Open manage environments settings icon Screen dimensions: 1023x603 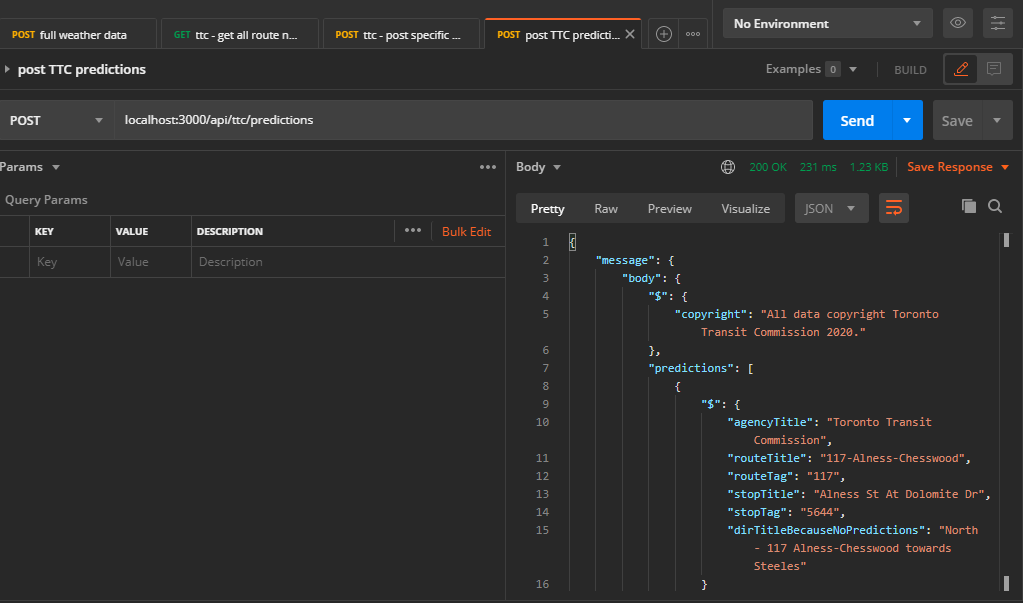point(998,23)
